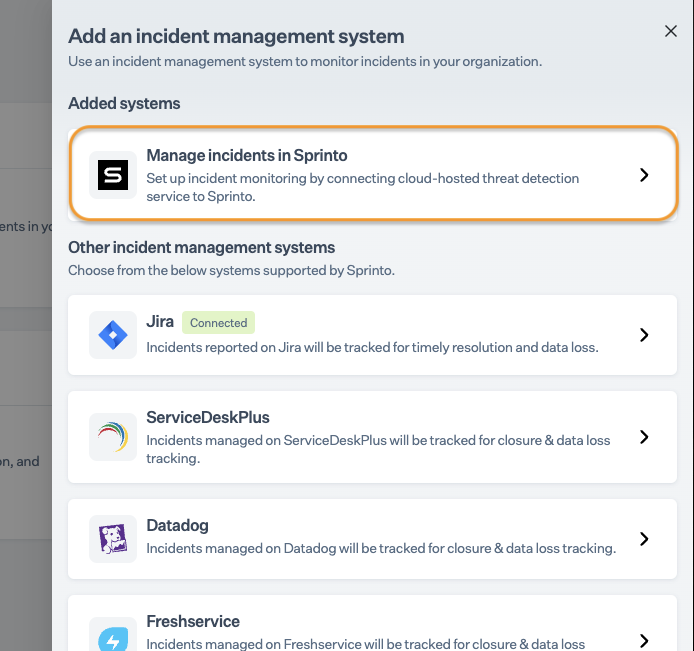Click Freshservice closure description text

[366, 644]
